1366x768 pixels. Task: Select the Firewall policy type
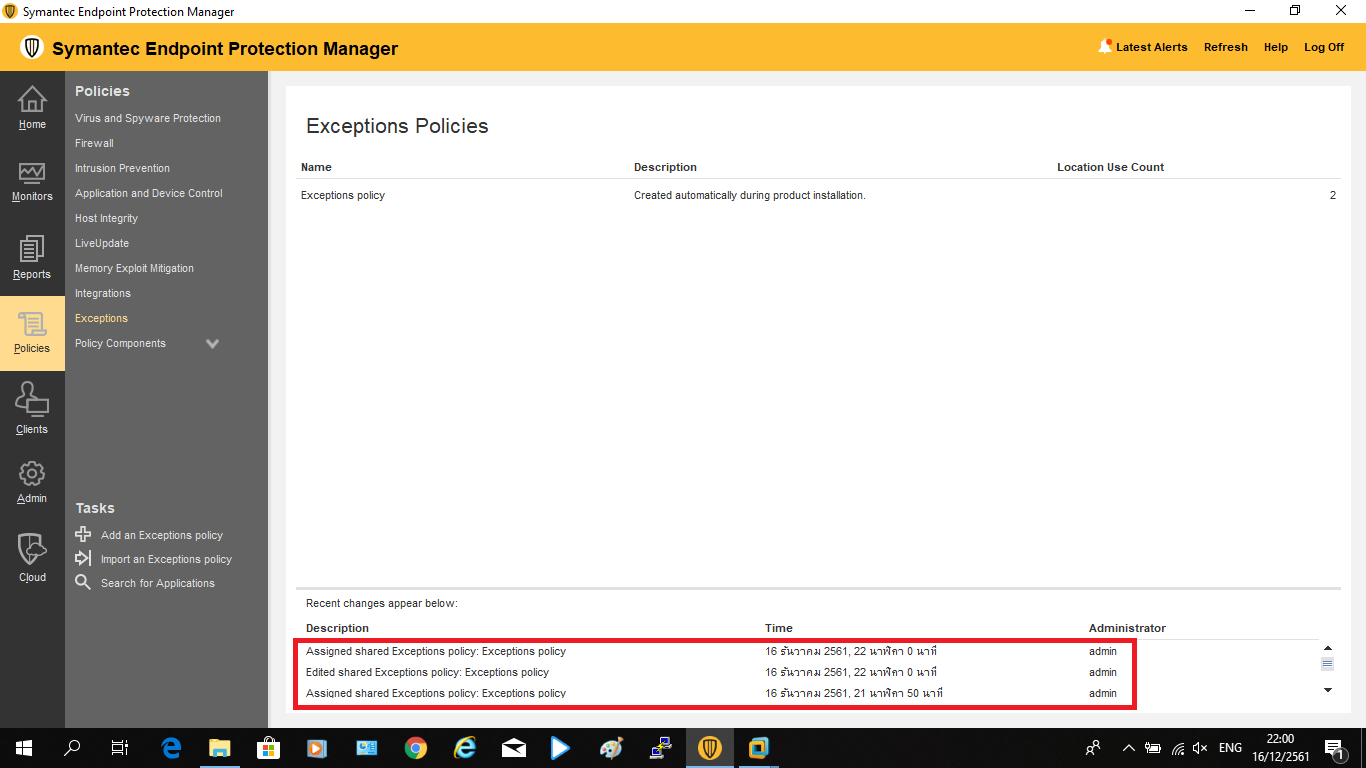(94, 143)
